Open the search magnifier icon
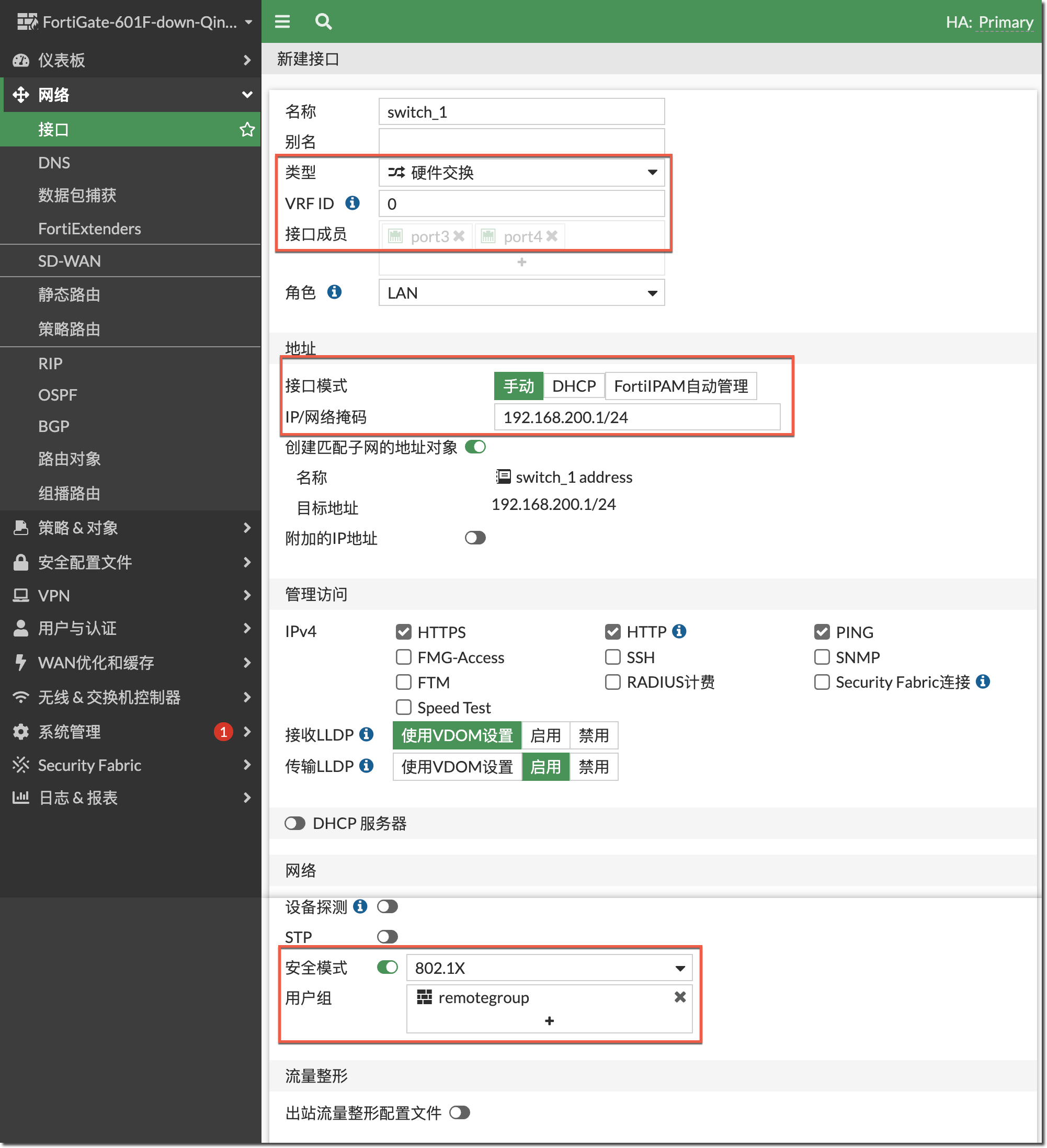The image size is (1047, 1148). click(x=323, y=21)
